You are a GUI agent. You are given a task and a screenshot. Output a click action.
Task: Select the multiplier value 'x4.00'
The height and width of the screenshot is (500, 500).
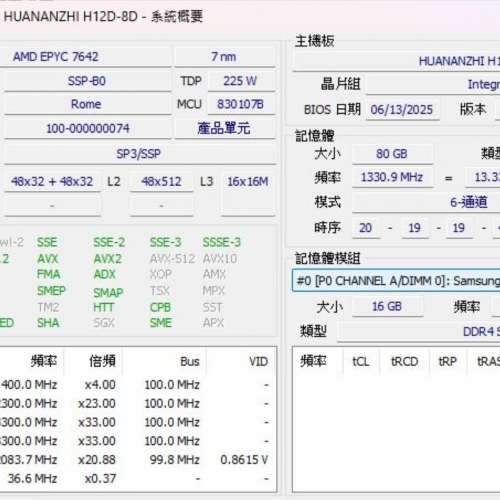pyautogui.click(x=100, y=385)
